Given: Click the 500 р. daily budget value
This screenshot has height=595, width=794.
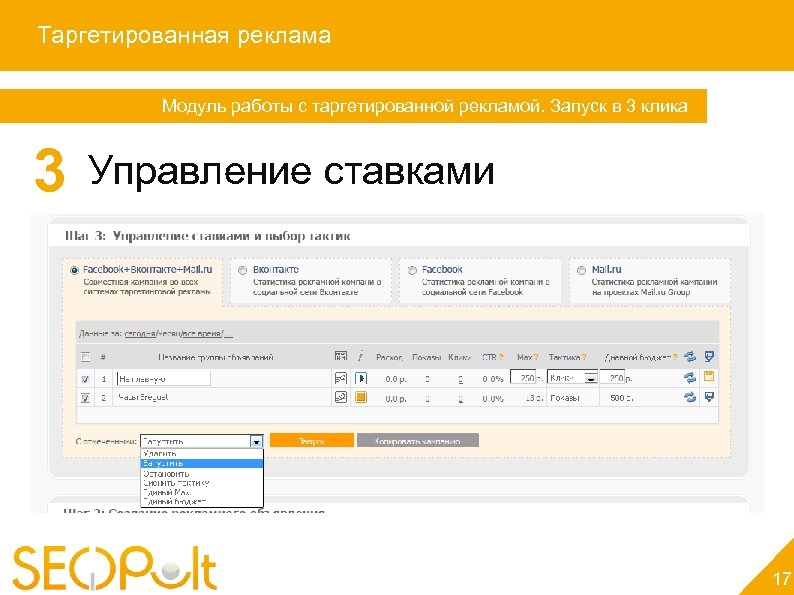Looking at the screenshot, I should pos(621,398).
